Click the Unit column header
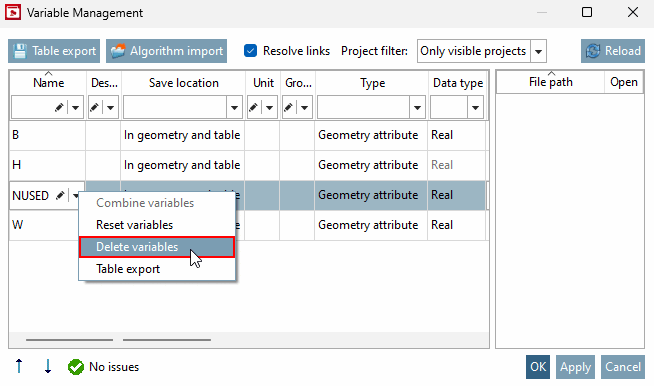This screenshot has height=386, width=654. point(263,83)
